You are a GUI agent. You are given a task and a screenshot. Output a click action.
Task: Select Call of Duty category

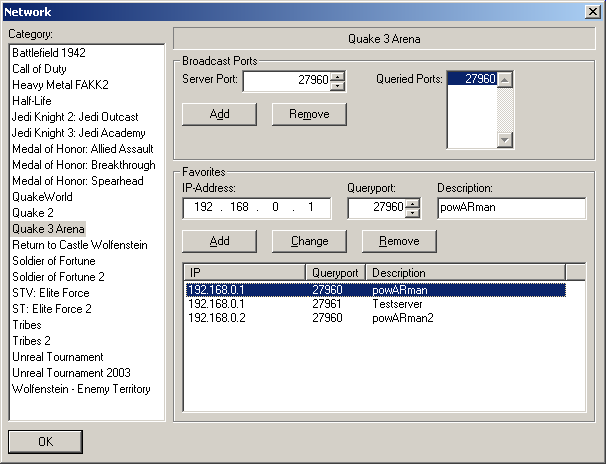[39, 69]
